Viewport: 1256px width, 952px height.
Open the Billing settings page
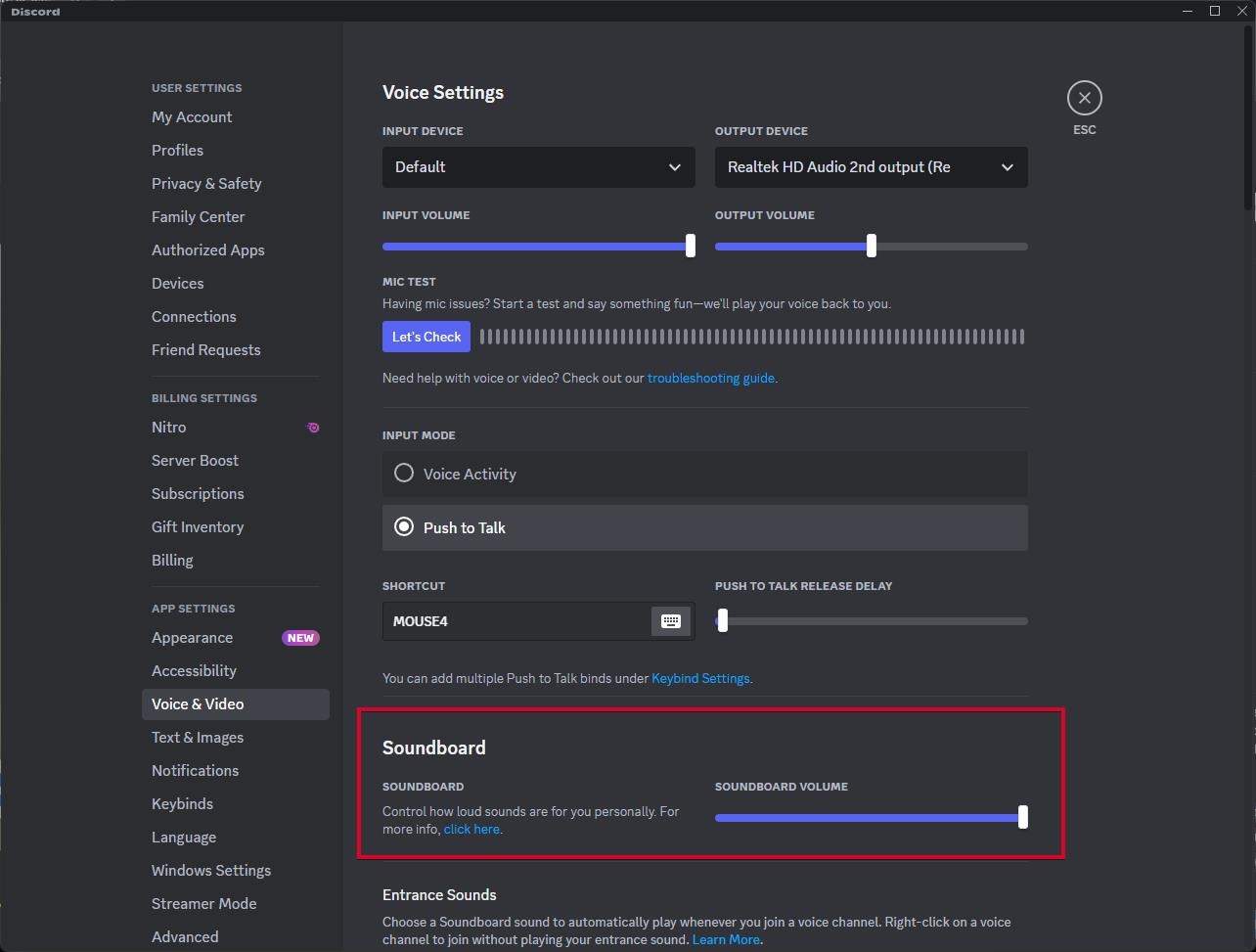(x=236, y=561)
